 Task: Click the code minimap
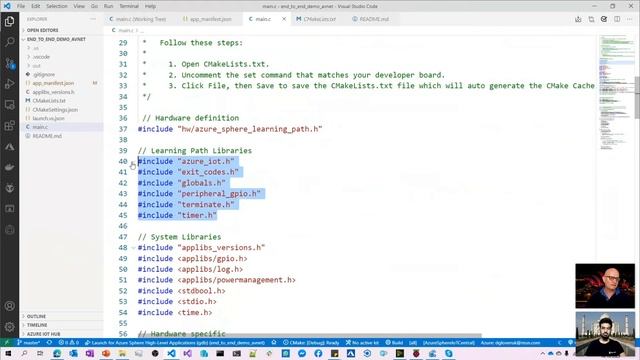tap(616, 94)
